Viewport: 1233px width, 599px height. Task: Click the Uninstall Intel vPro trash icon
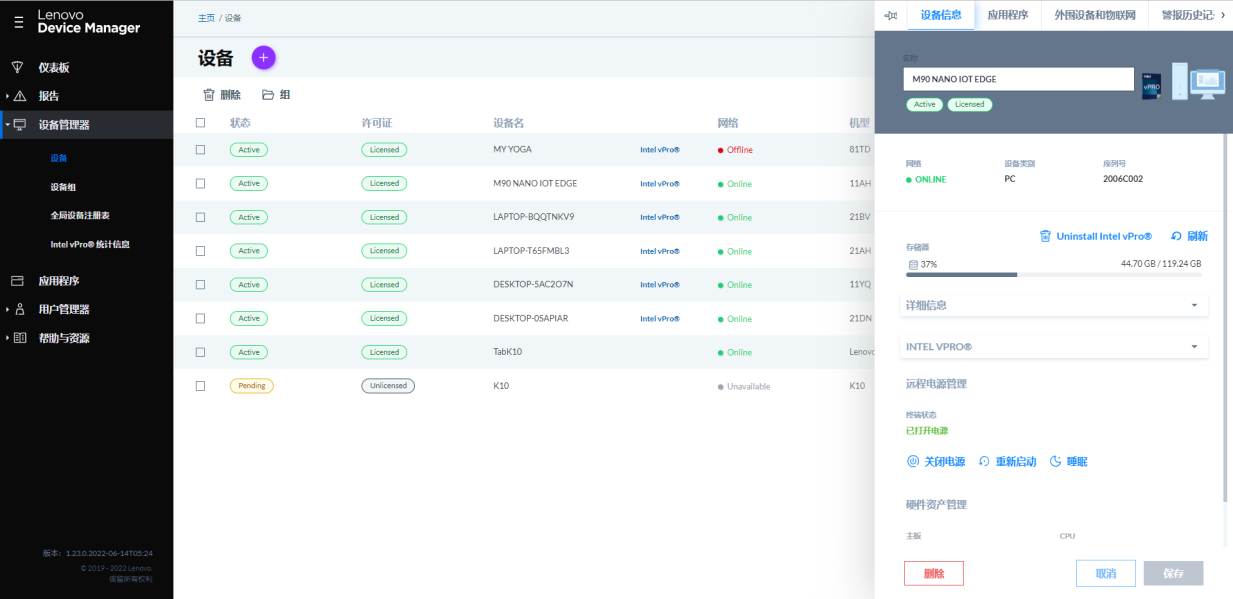1046,236
